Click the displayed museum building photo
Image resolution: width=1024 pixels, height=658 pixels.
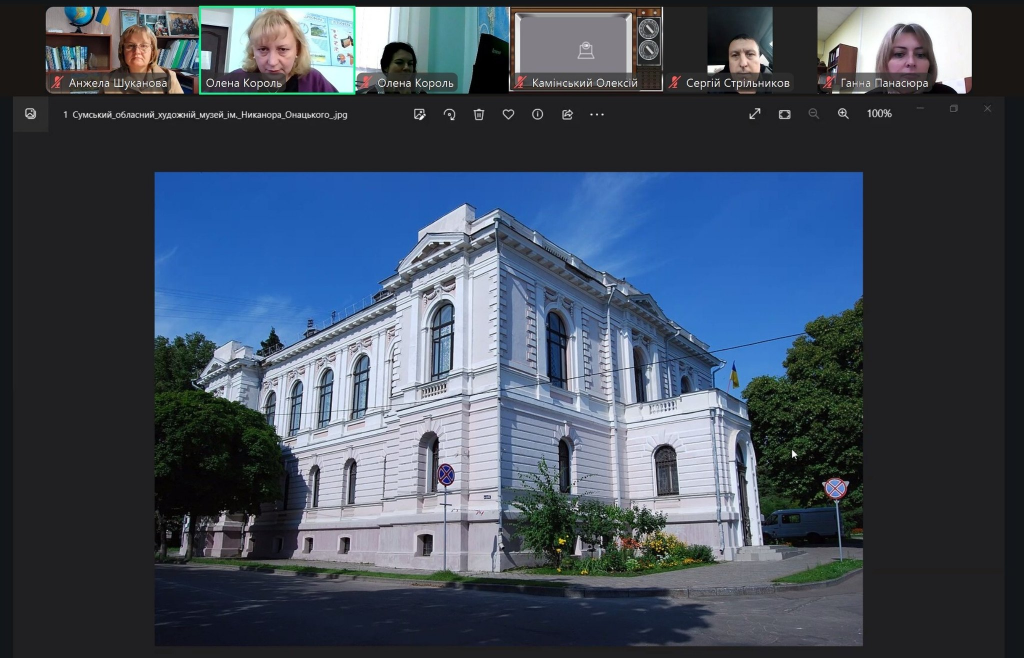point(508,408)
